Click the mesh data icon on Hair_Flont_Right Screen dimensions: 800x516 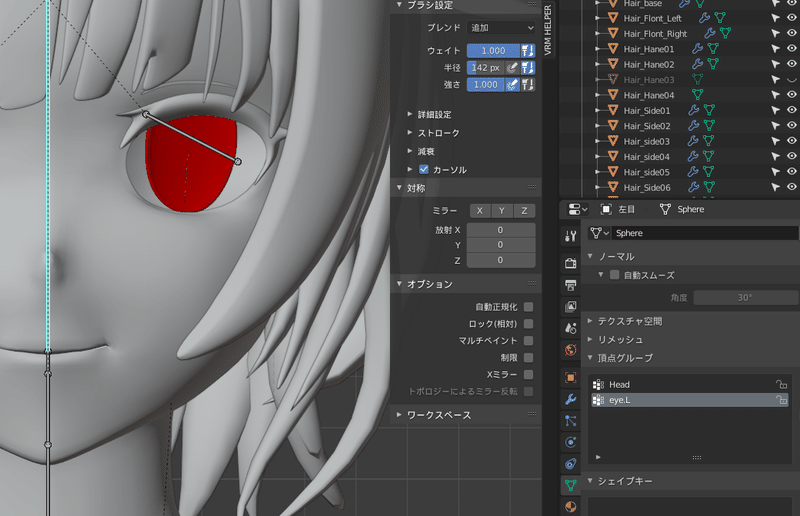click(725, 34)
